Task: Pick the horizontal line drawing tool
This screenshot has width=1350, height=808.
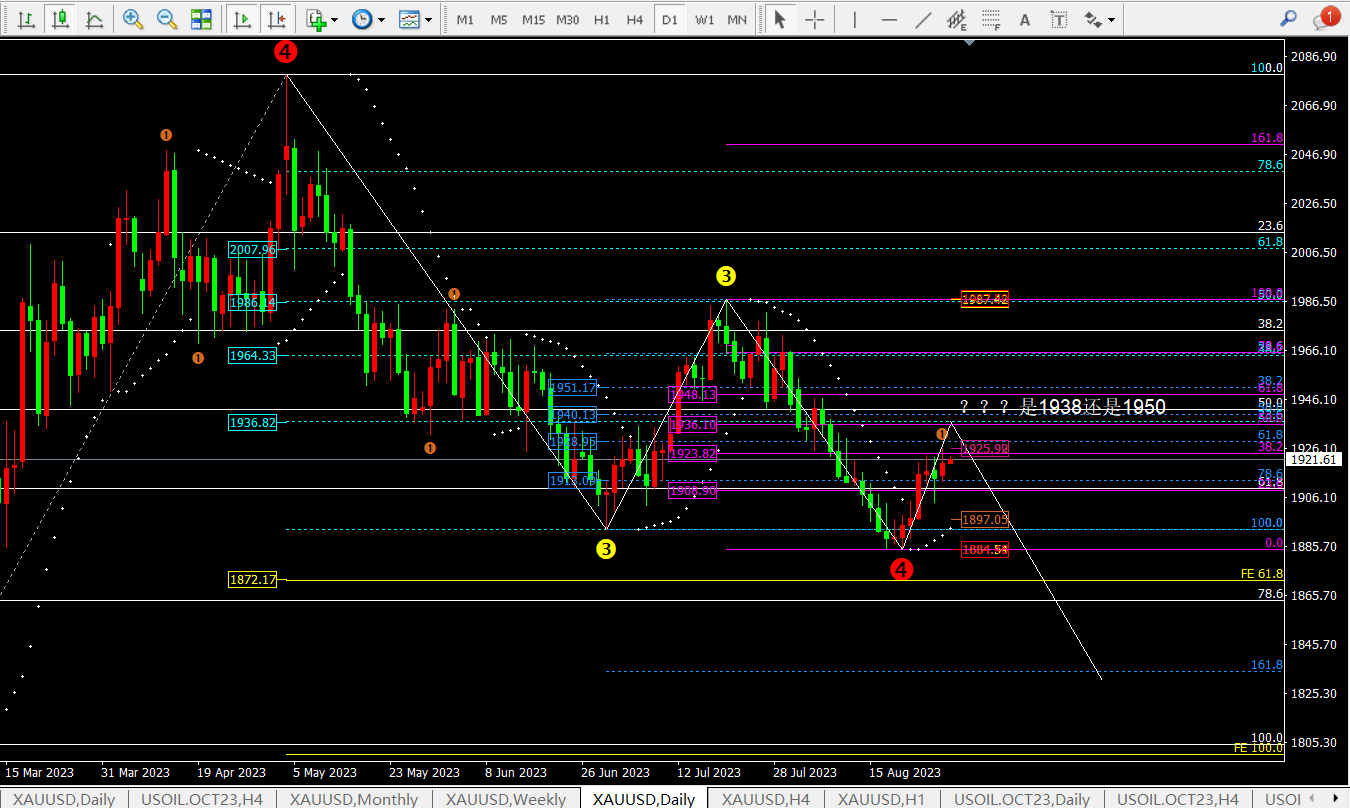Action: (889, 19)
